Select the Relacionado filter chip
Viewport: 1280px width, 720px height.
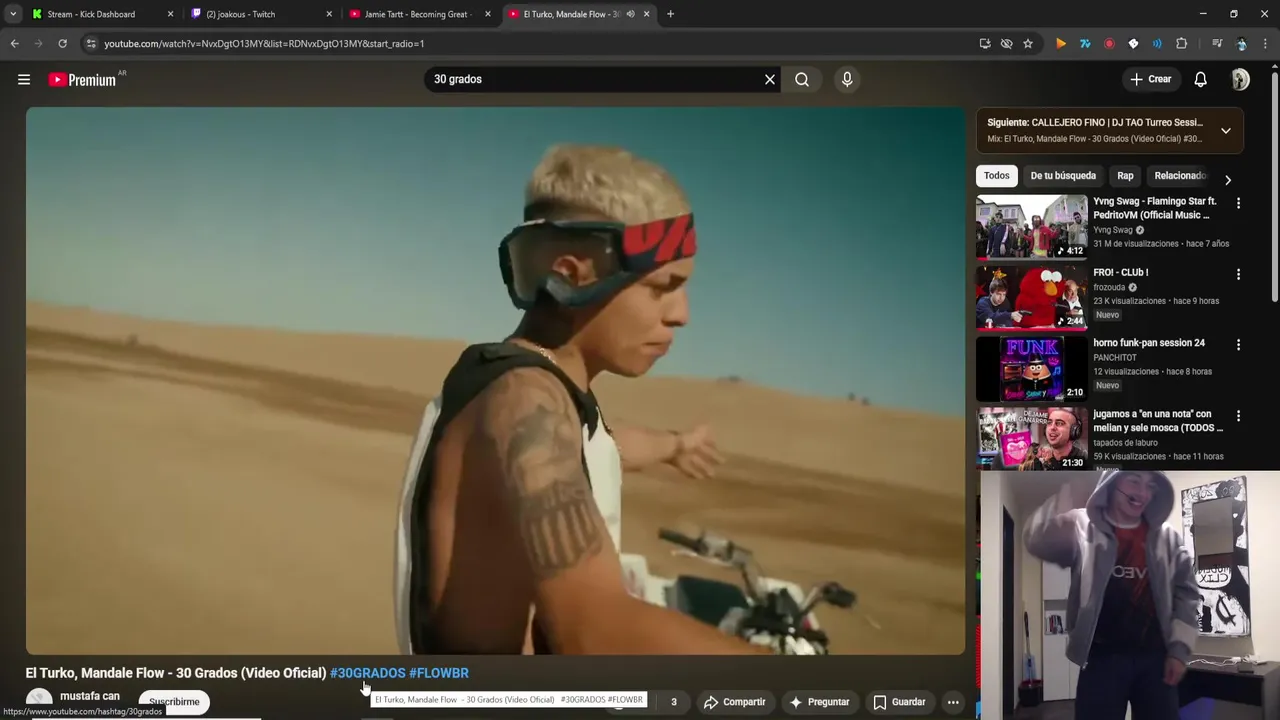pyautogui.click(x=1181, y=175)
